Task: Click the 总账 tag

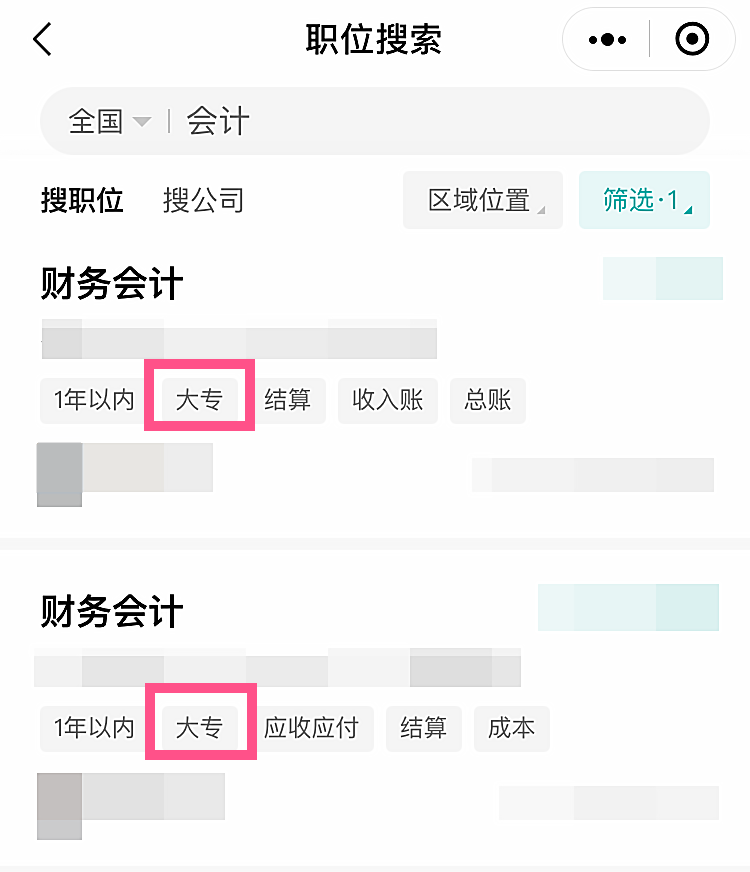Action: point(488,400)
